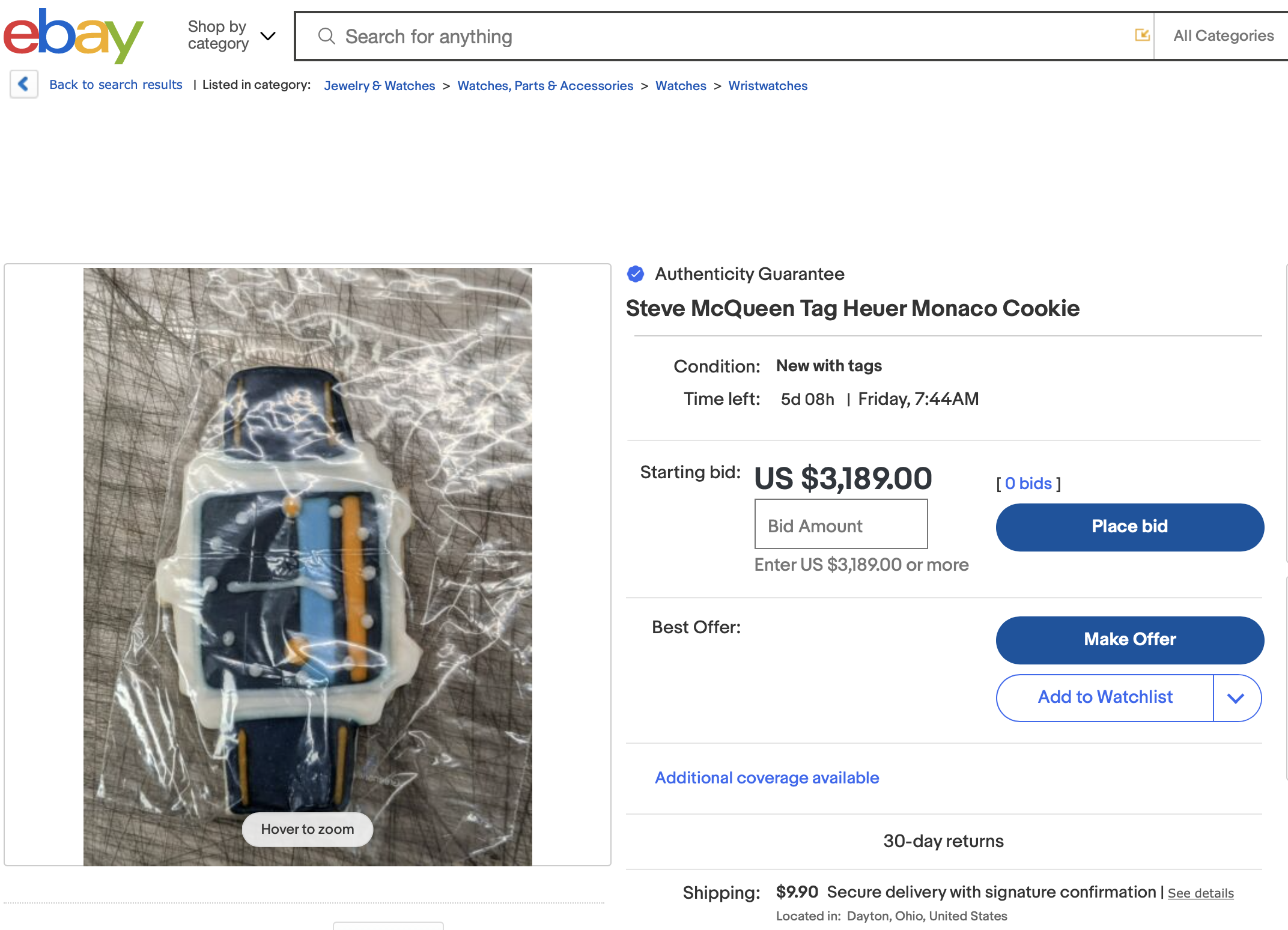Click the back arrow icon
Image resolution: width=1288 pixels, height=930 pixels.
click(24, 84)
